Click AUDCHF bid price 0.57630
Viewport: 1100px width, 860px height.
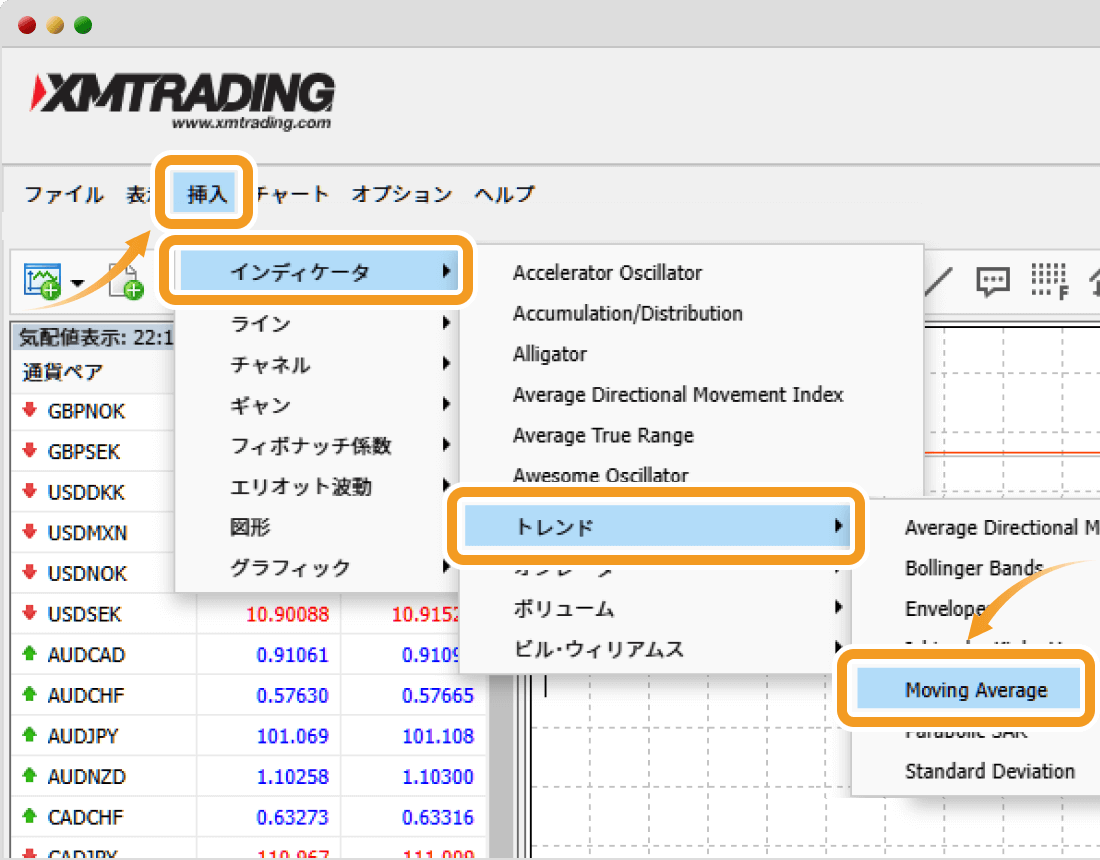coord(292,696)
